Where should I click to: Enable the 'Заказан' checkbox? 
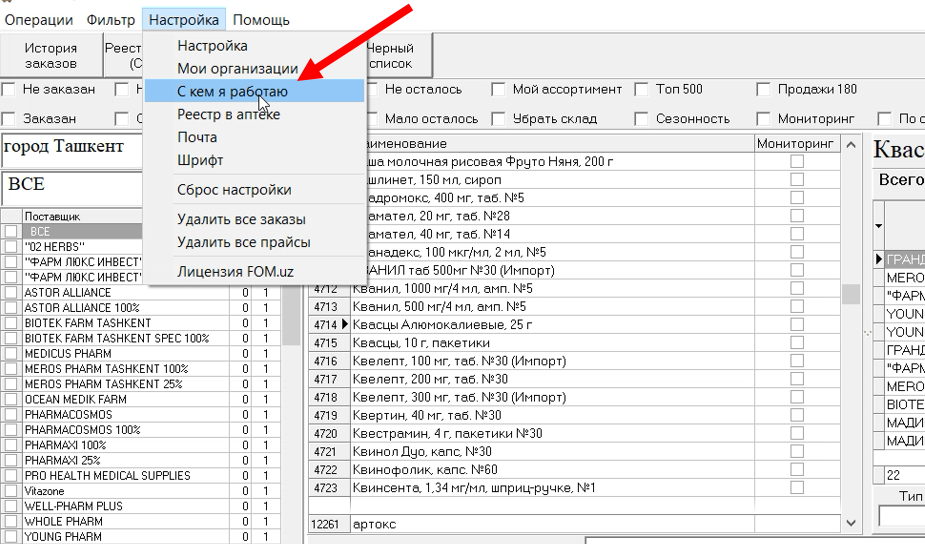(9, 119)
